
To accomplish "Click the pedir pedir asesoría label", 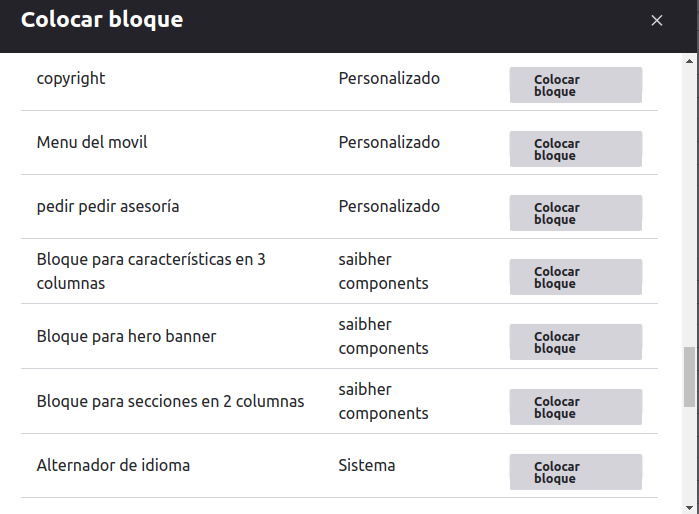I will pyautogui.click(x=108, y=206).
